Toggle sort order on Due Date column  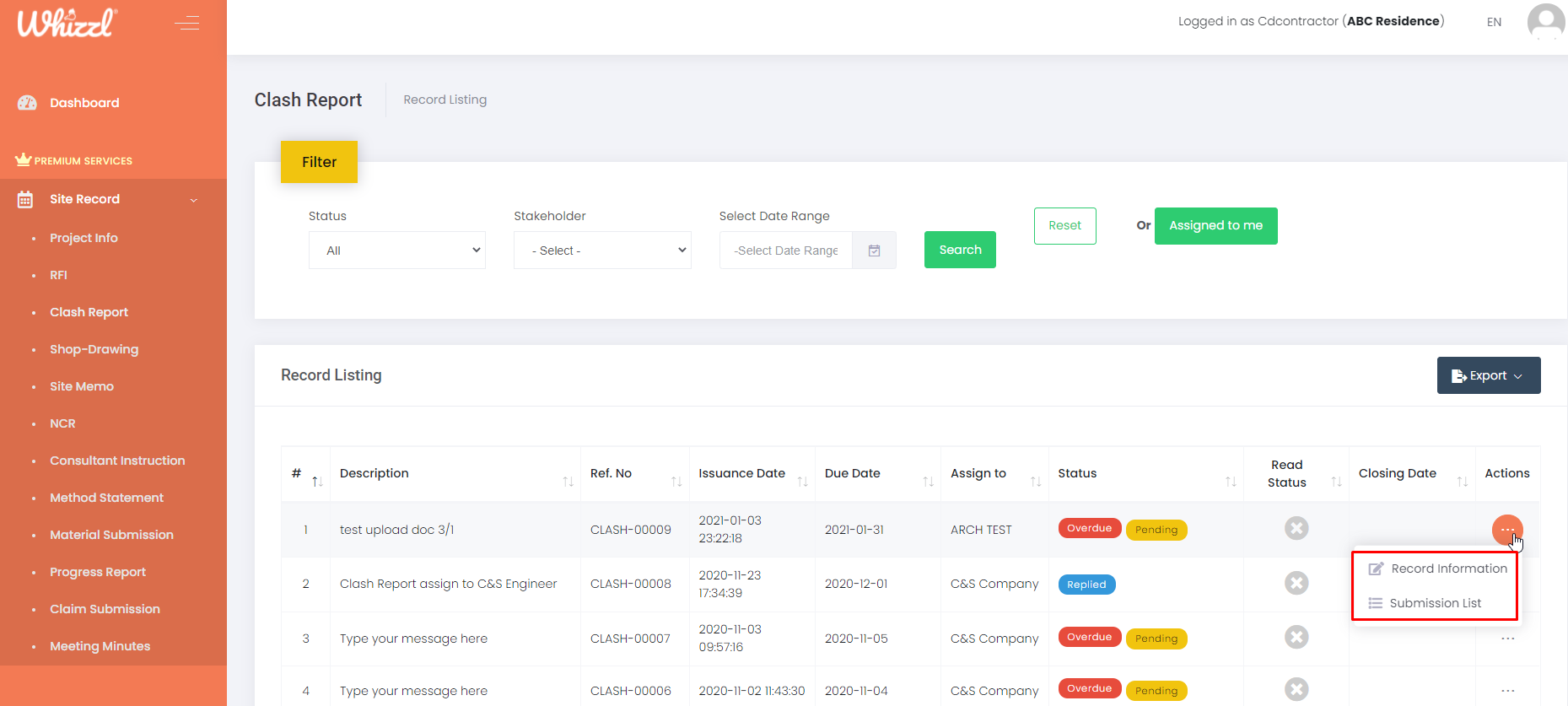[928, 481]
